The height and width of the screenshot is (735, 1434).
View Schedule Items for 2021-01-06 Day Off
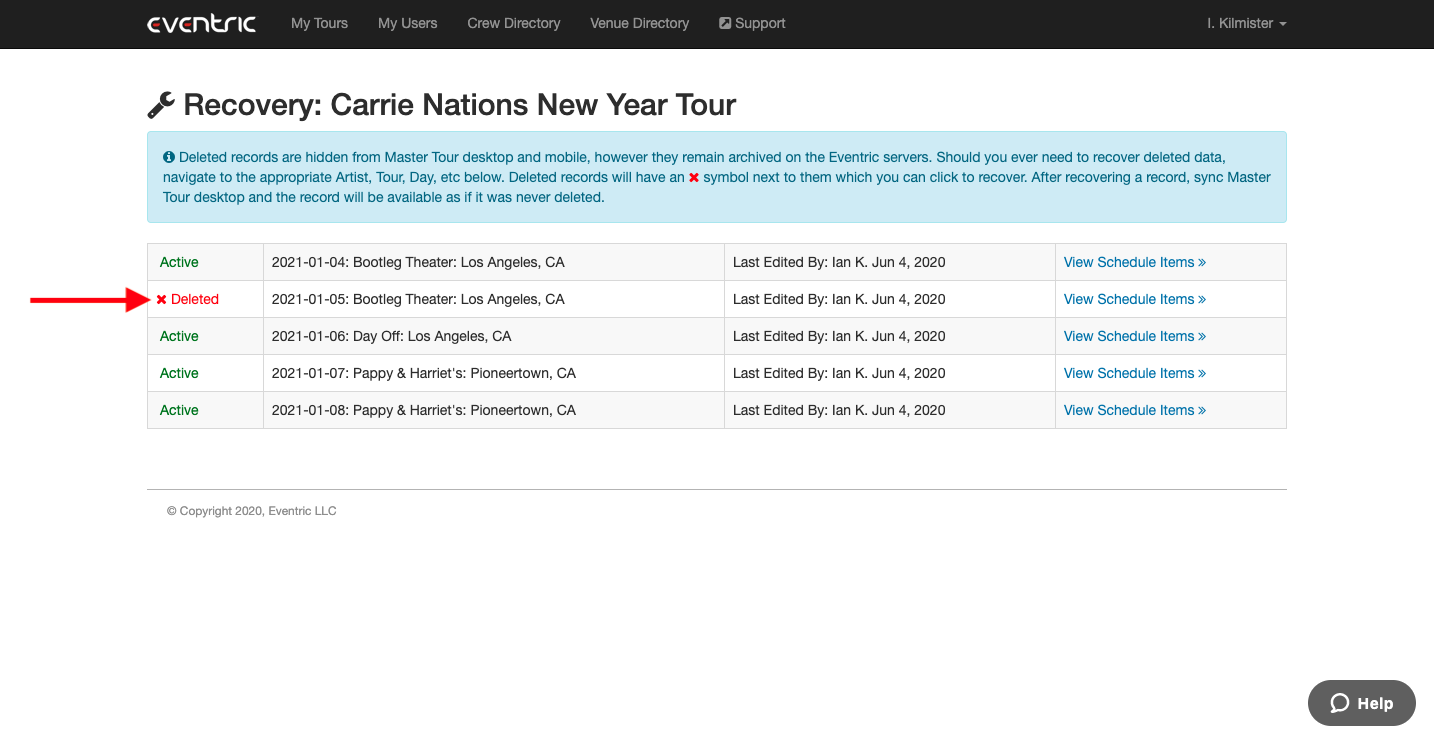tap(1134, 336)
